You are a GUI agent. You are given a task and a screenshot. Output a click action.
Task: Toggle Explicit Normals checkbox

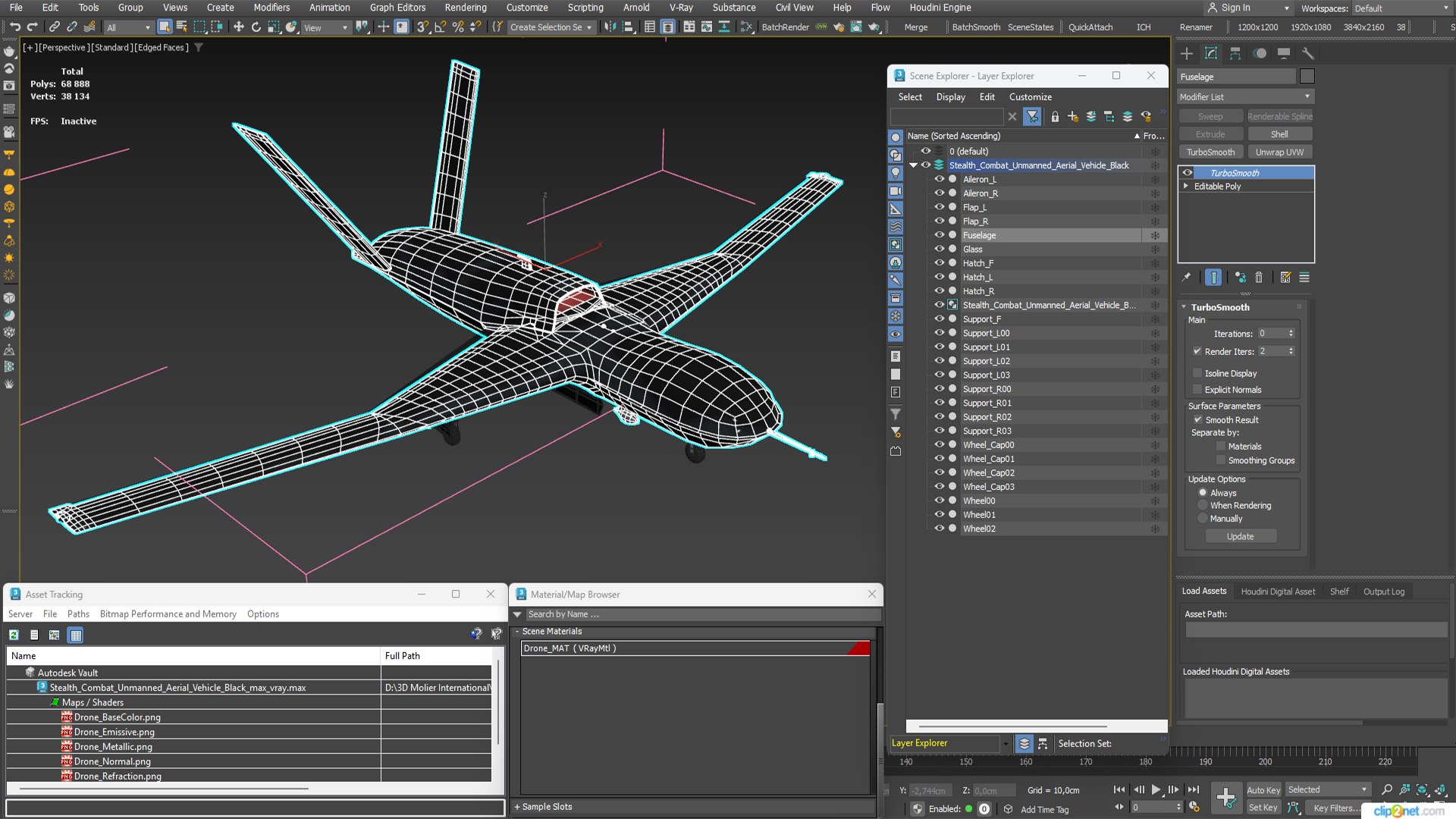1197,390
